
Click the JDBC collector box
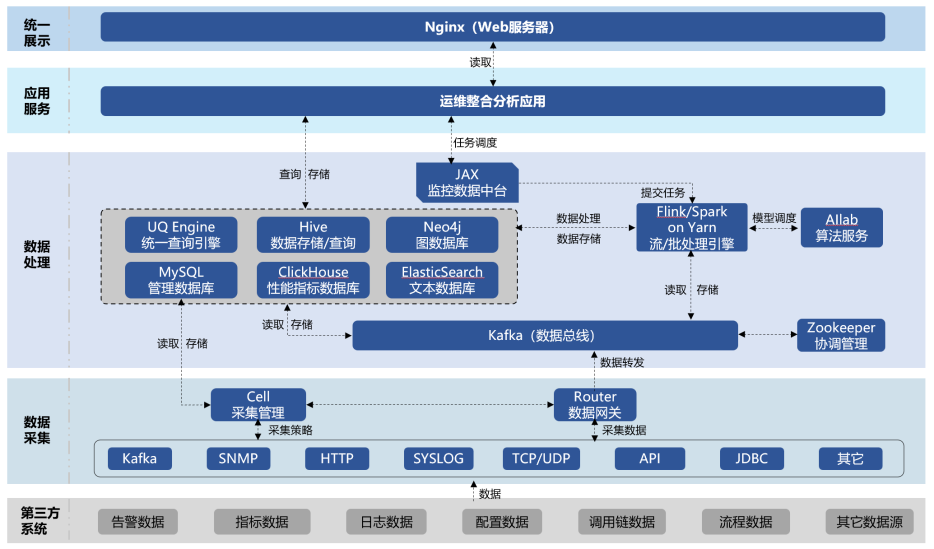(751, 459)
